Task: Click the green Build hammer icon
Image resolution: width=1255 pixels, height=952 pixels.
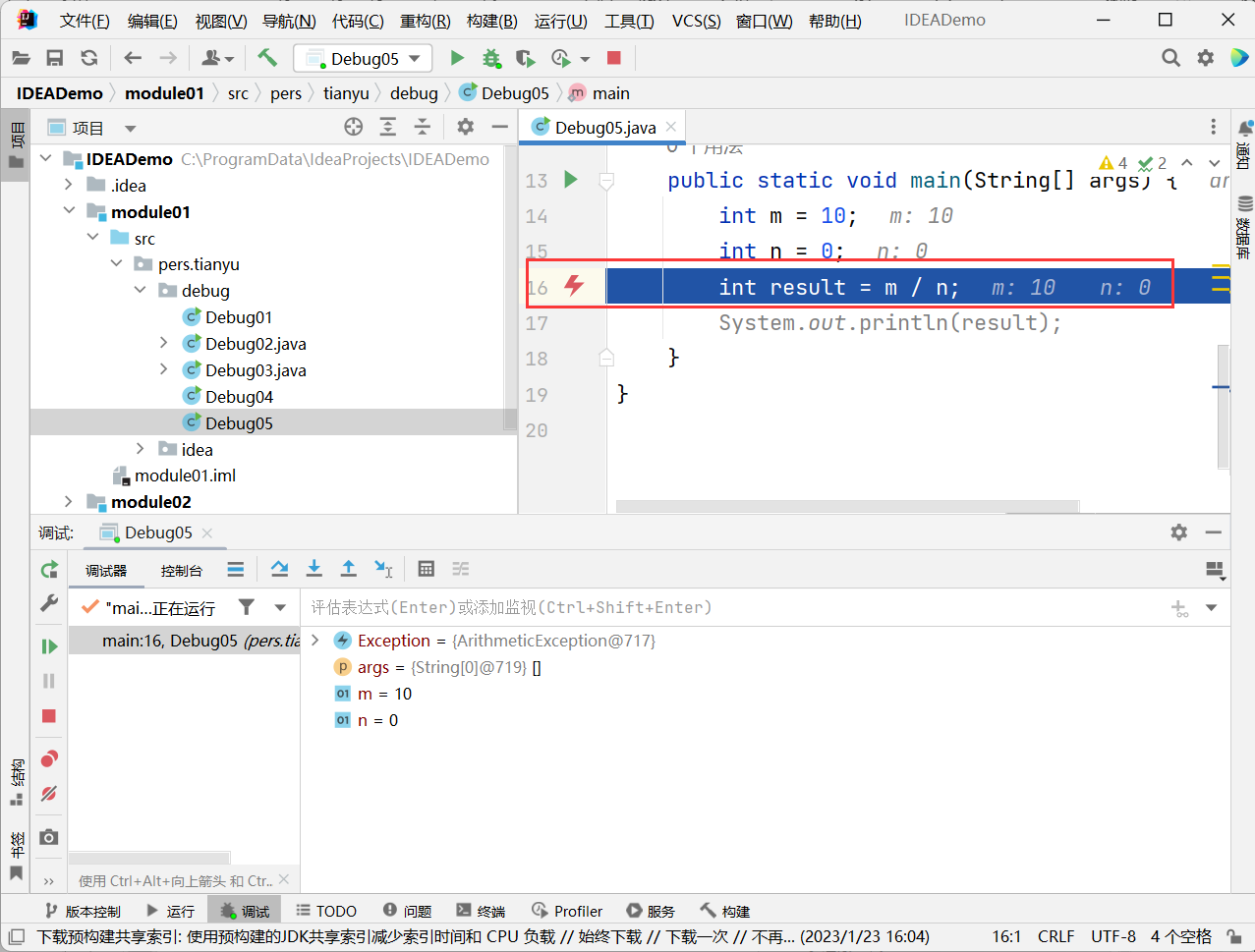Action: coord(267,58)
